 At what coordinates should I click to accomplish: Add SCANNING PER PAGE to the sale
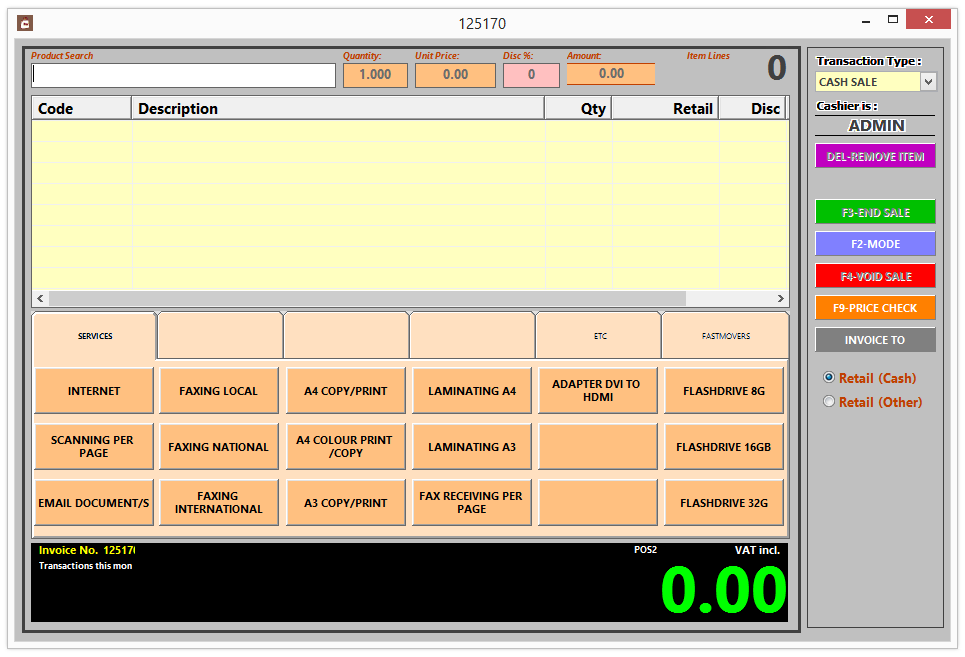93,446
